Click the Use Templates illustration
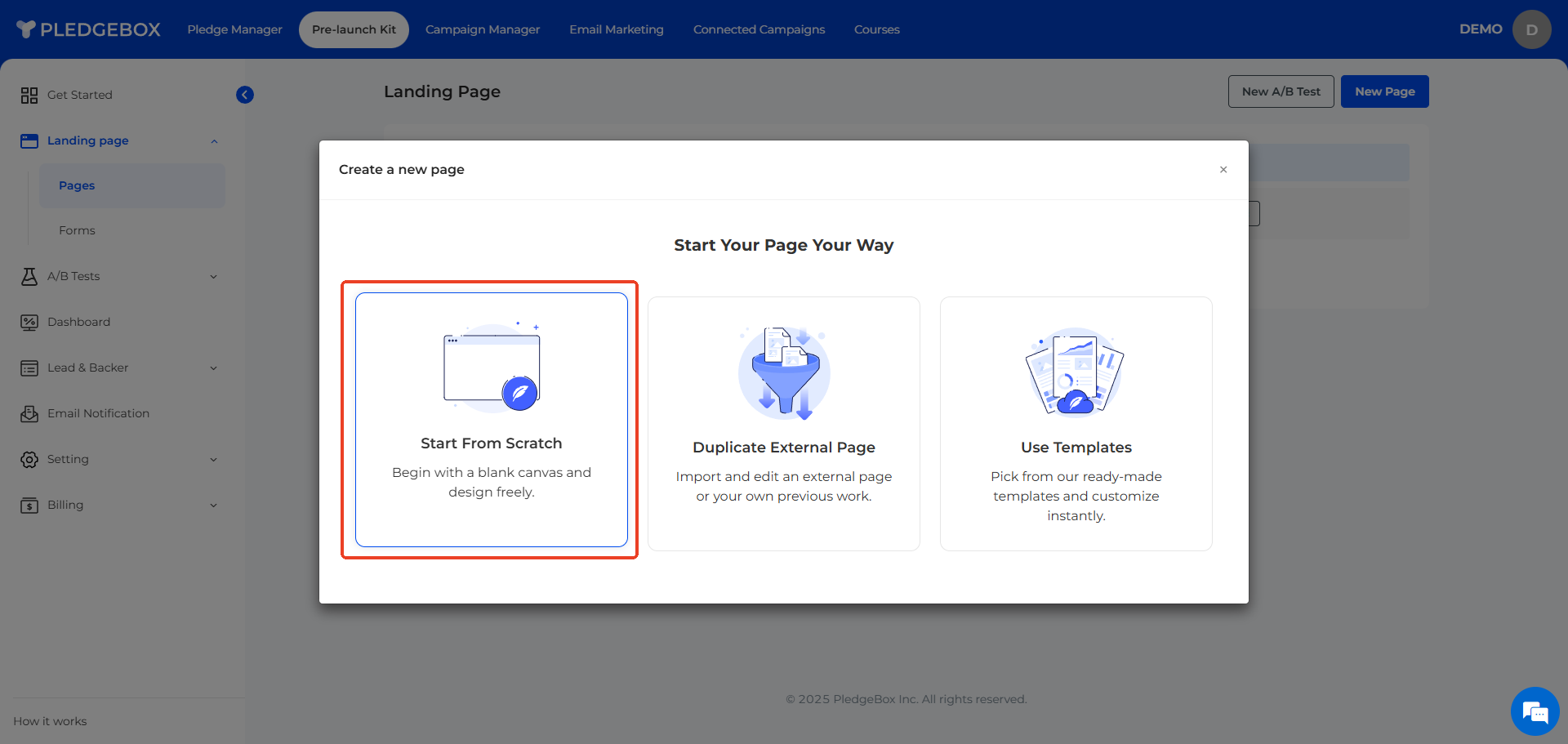This screenshot has width=1568, height=744. tap(1076, 373)
